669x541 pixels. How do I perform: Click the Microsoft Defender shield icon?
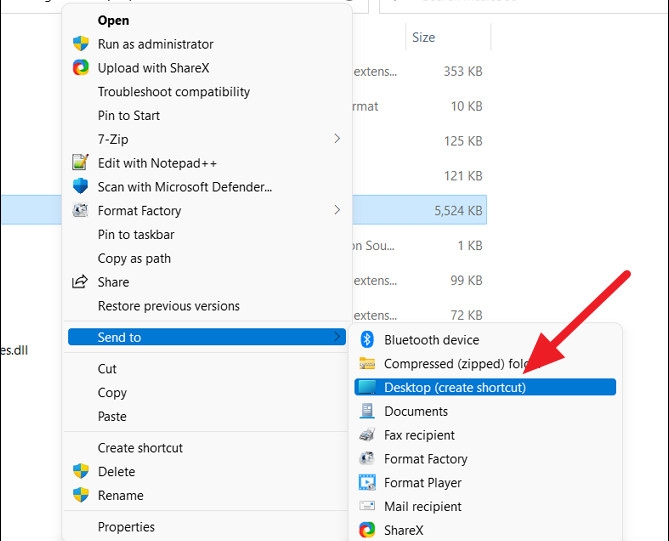(x=81, y=187)
